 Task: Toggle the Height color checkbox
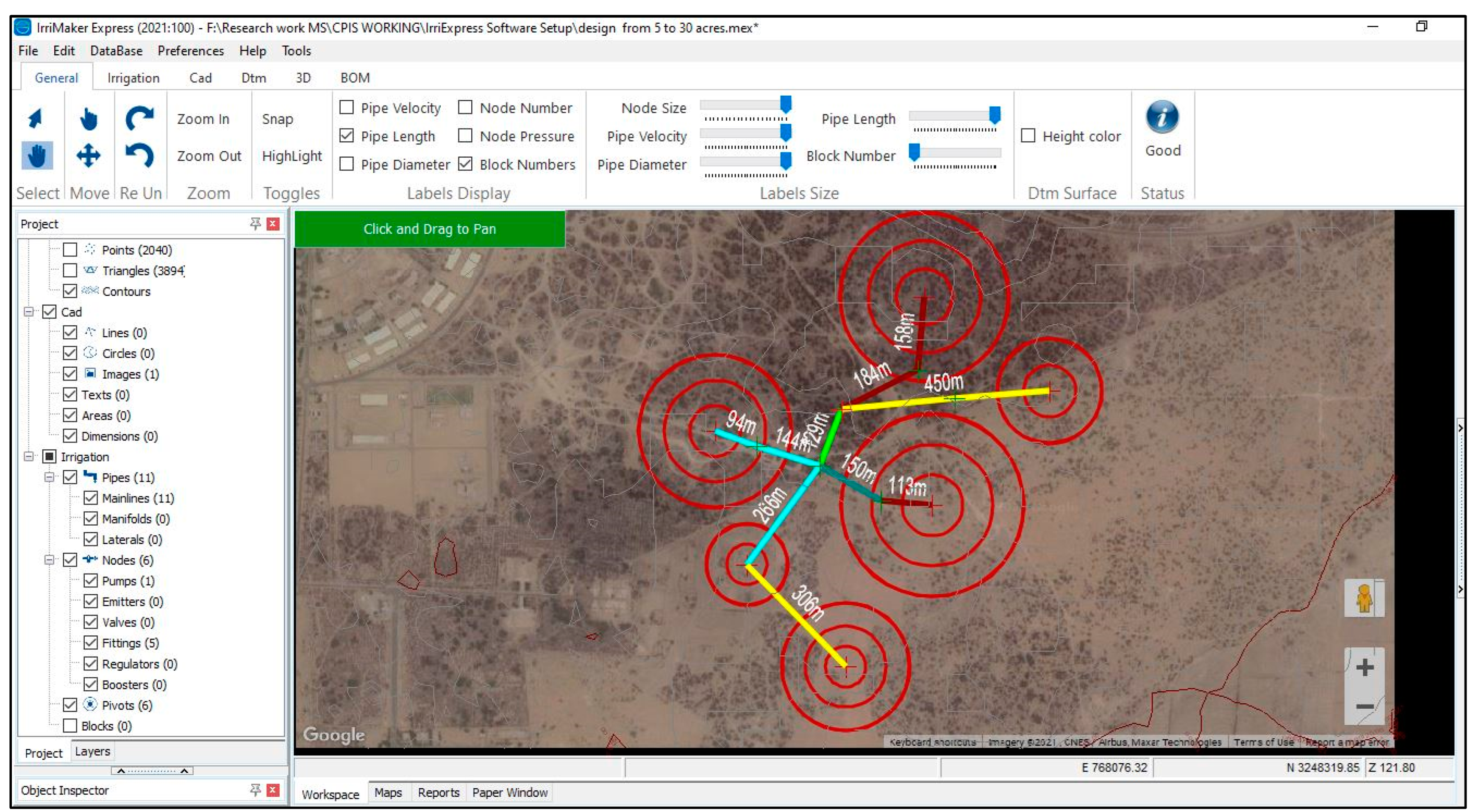[x=1028, y=136]
